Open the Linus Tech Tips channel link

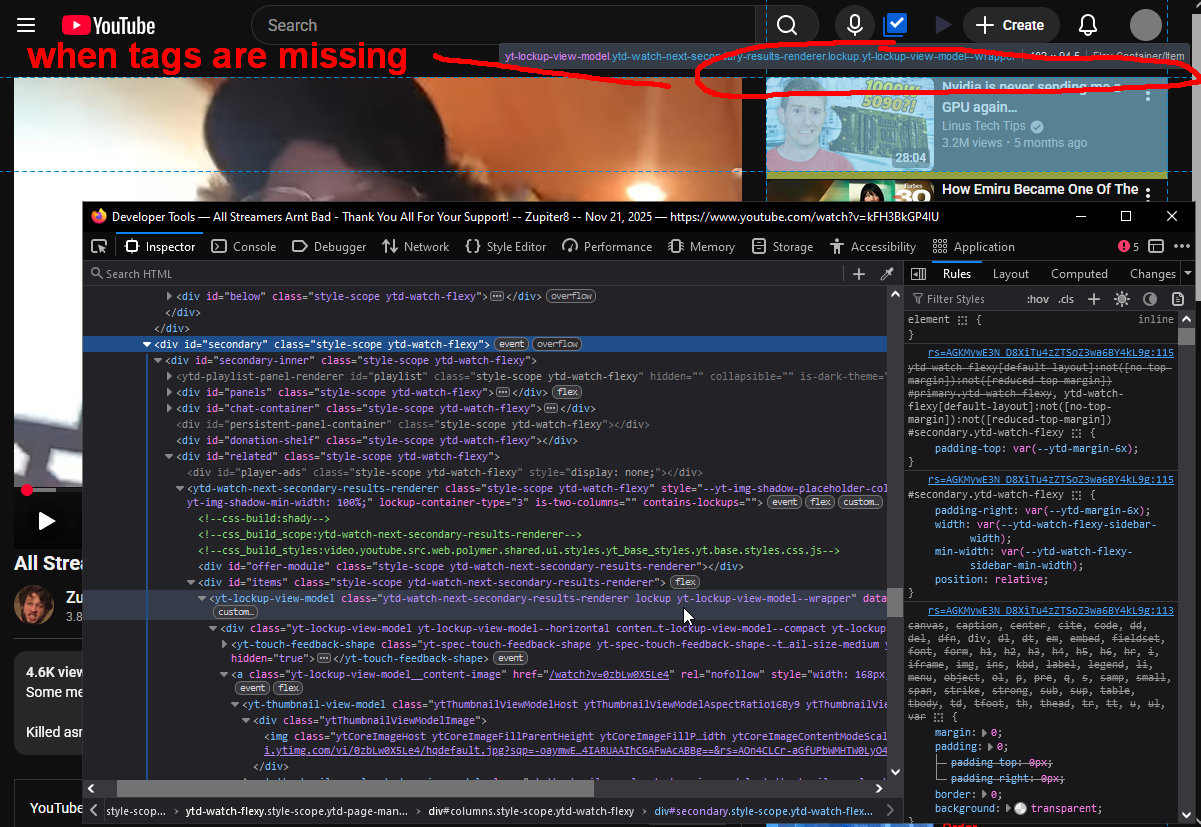[984, 126]
